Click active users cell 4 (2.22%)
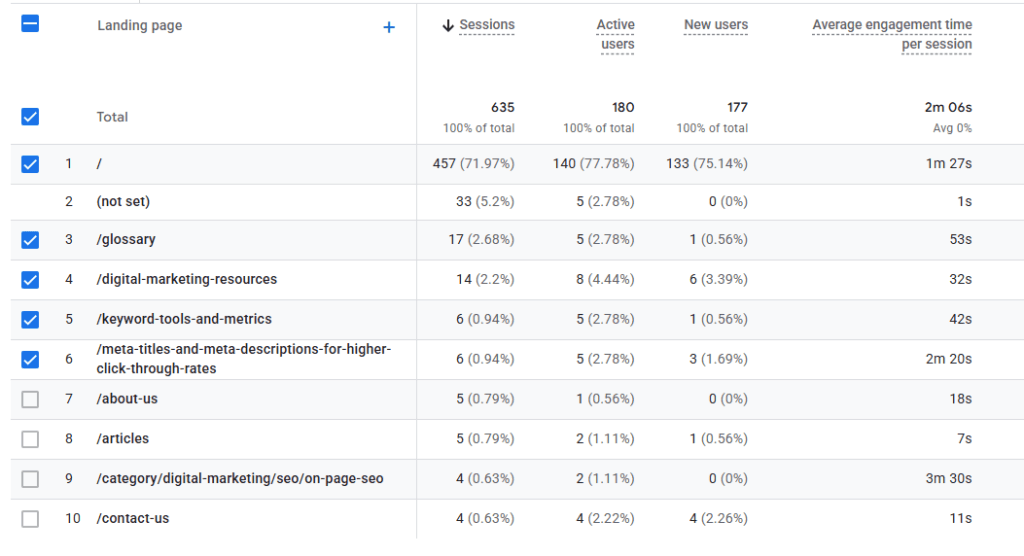The height and width of the screenshot is (556, 1024). [x=605, y=518]
